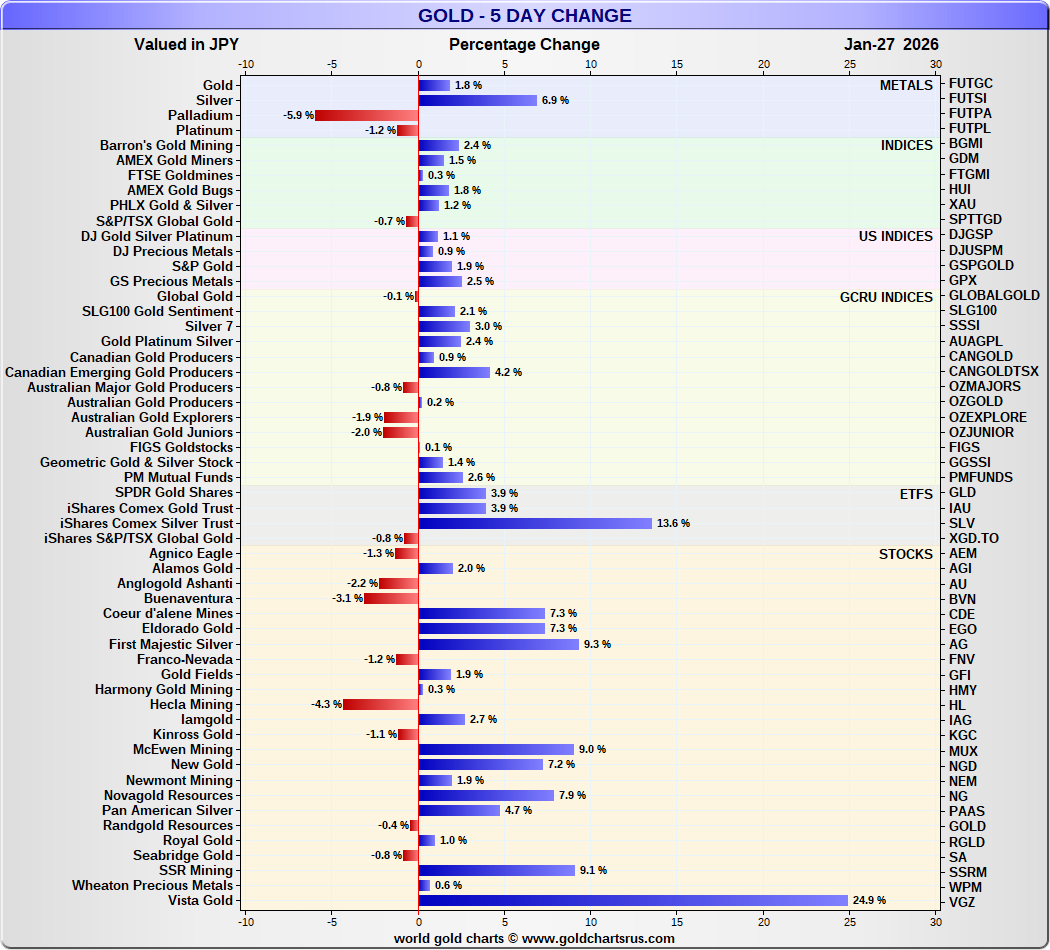Click the Silver 6.9% blue bar
1050x950 pixels.
point(477,100)
